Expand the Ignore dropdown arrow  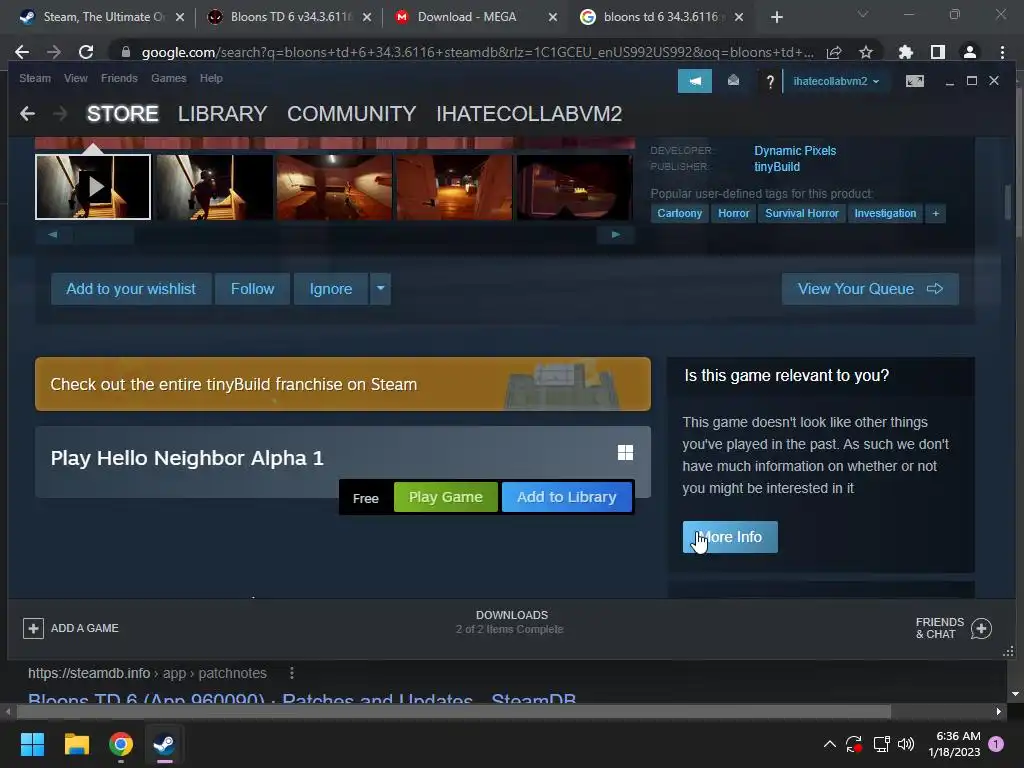coord(381,289)
